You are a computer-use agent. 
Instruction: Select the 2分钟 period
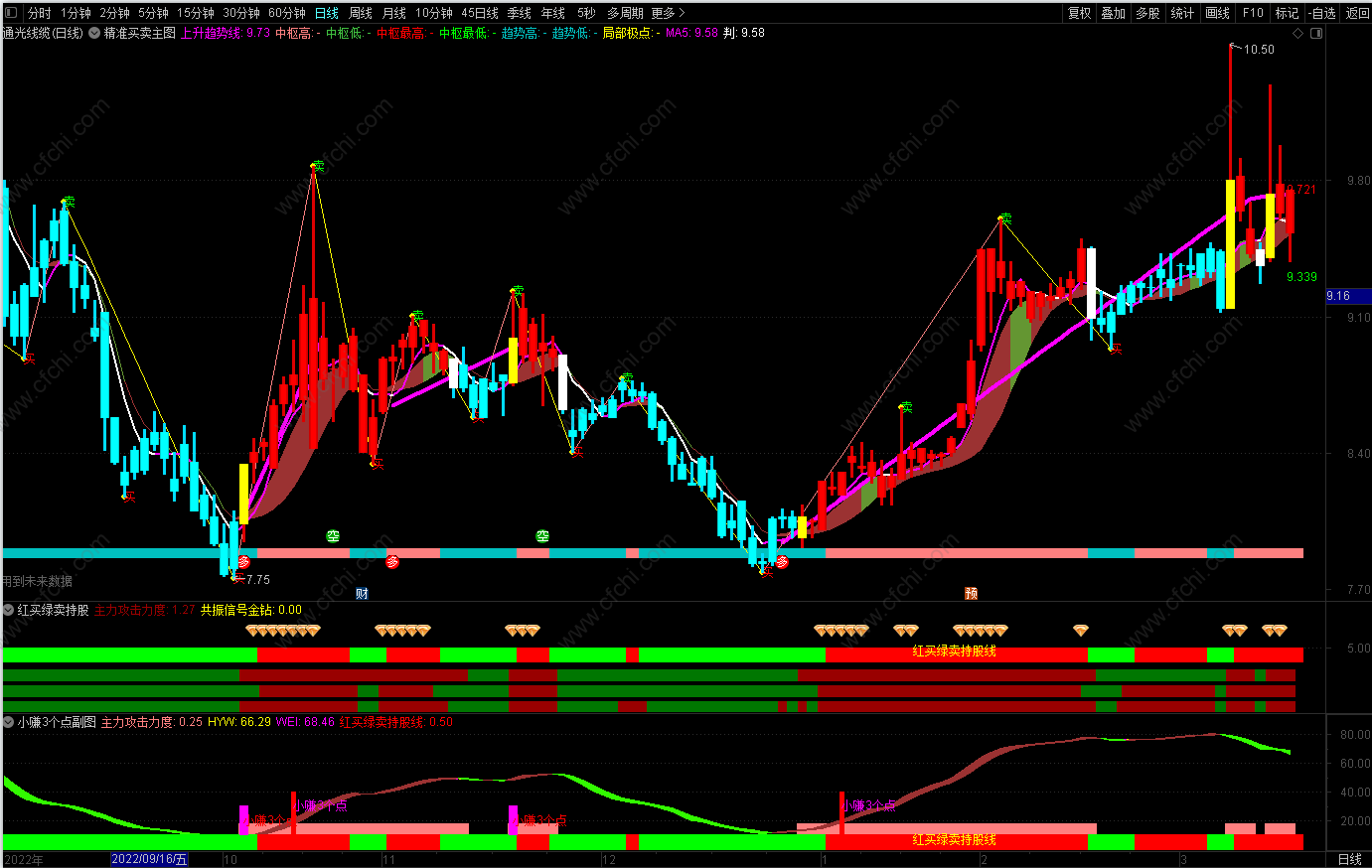pos(114,13)
